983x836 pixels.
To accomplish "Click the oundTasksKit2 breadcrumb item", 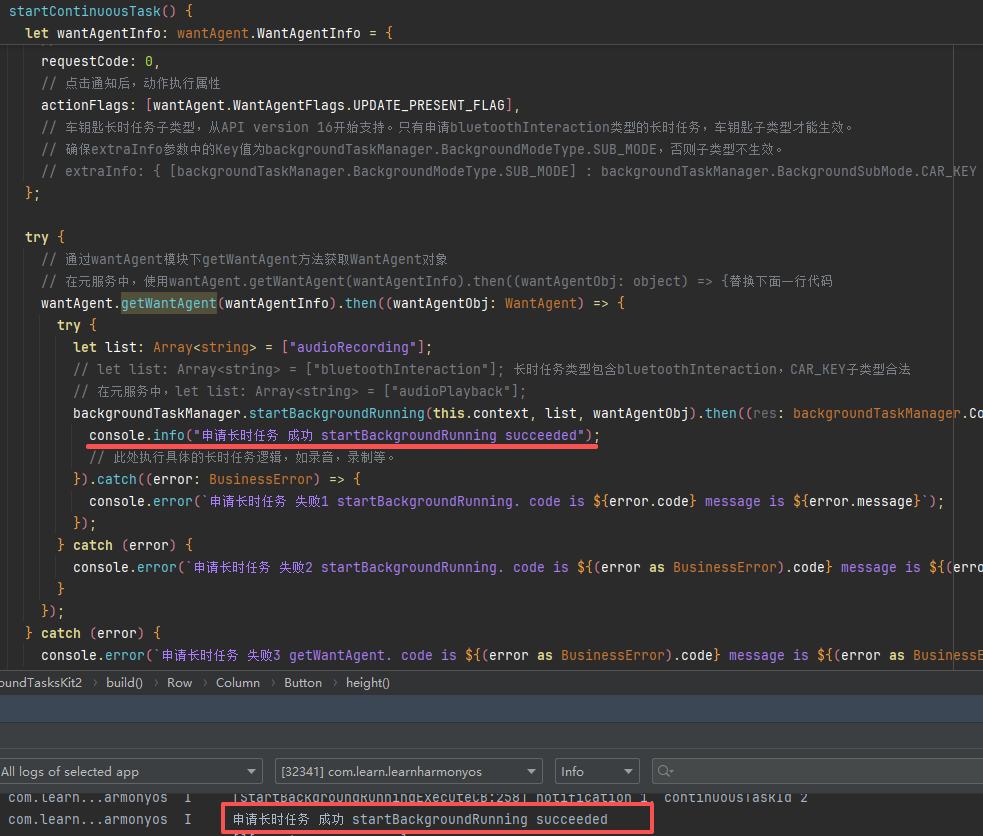I will coord(41,682).
